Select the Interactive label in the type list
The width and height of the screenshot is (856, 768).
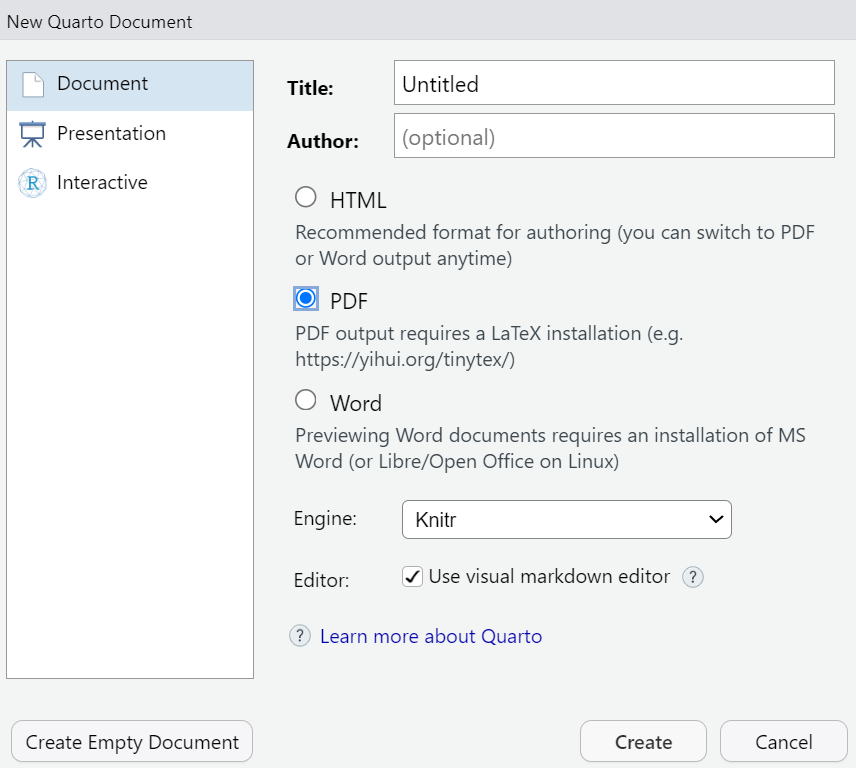pyautogui.click(x=102, y=183)
